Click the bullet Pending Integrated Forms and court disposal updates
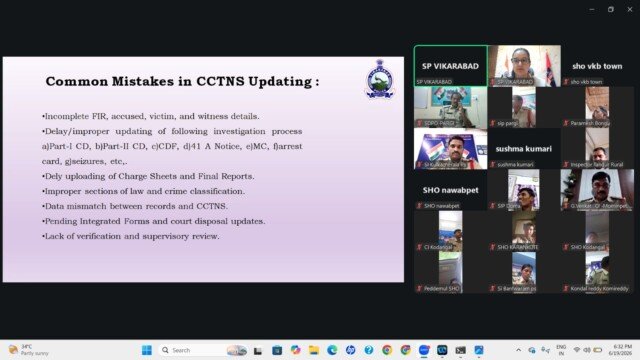This screenshot has width=640, height=360. (x=153, y=221)
